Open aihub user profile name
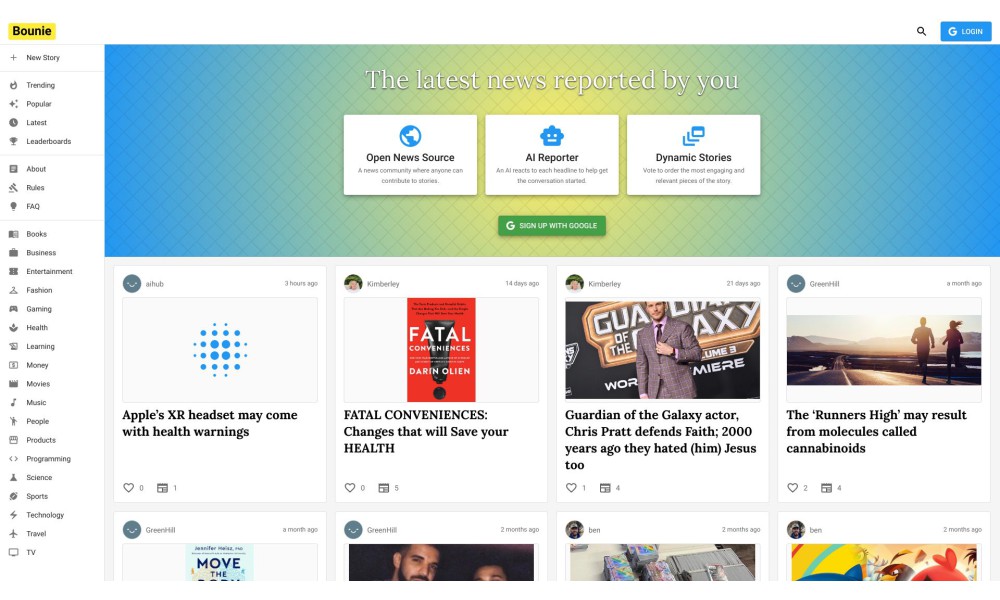 tap(154, 284)
